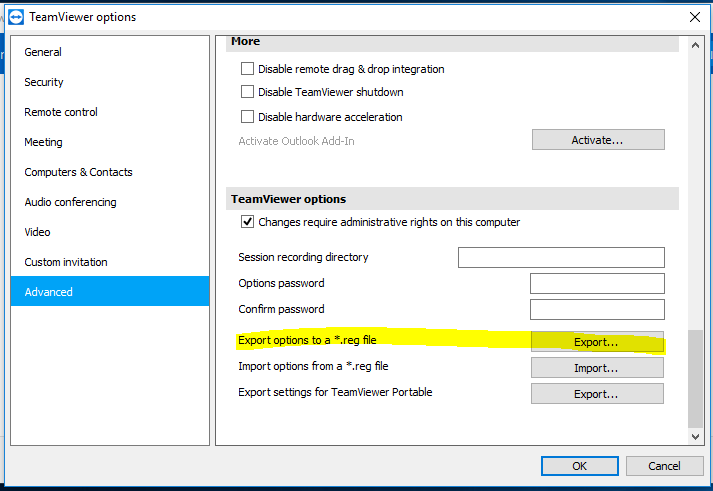Uncheck Changes require administrative rights option

click(248, 222)
